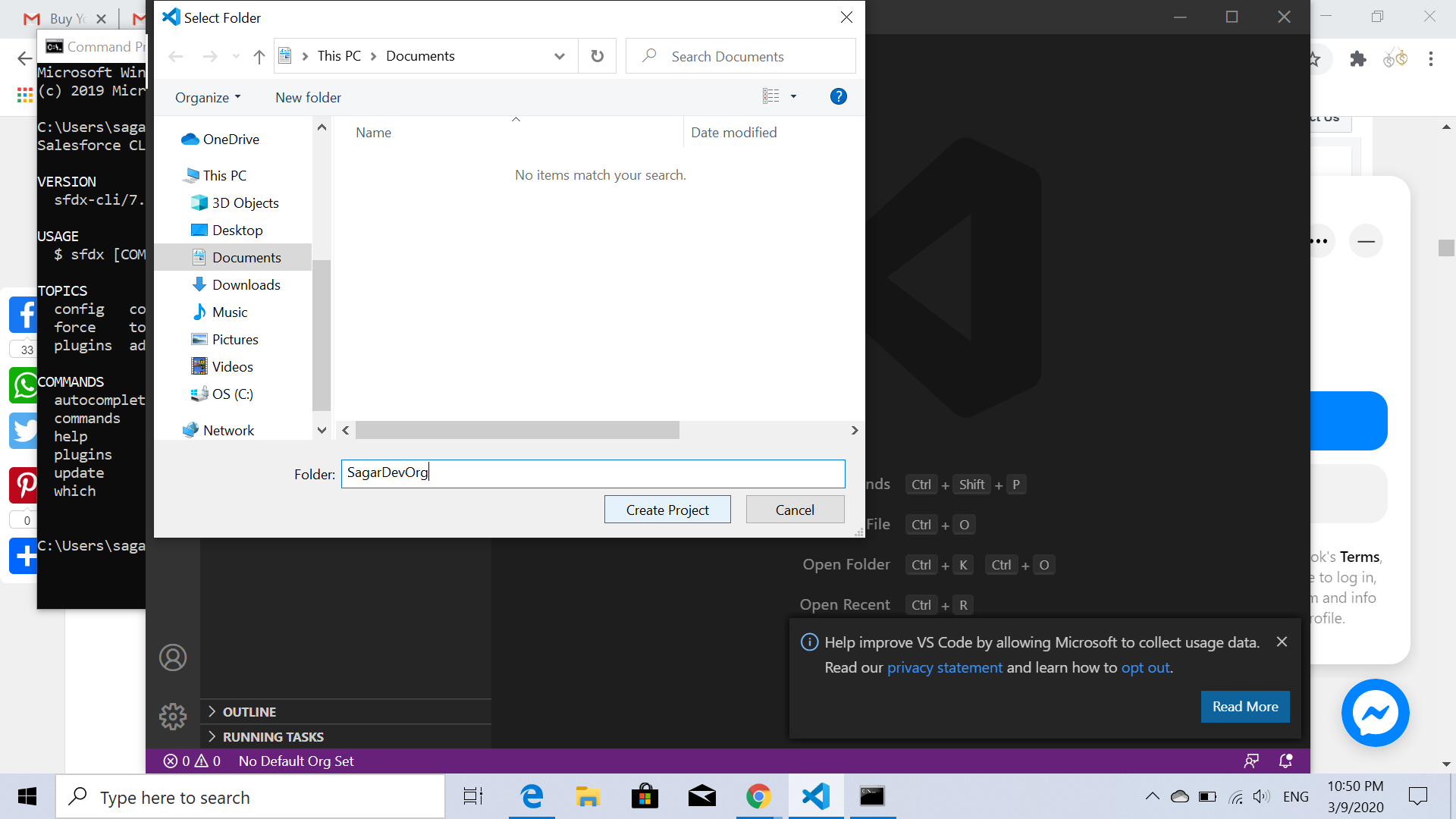
Task: Click navigation pane scroll up arrow
Action: pyautogui.click(x=322, y=127)
